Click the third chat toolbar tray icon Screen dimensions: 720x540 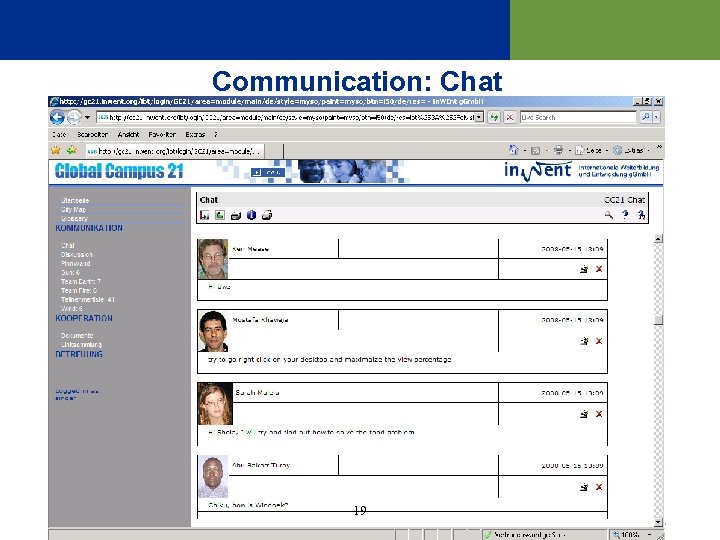236,215
